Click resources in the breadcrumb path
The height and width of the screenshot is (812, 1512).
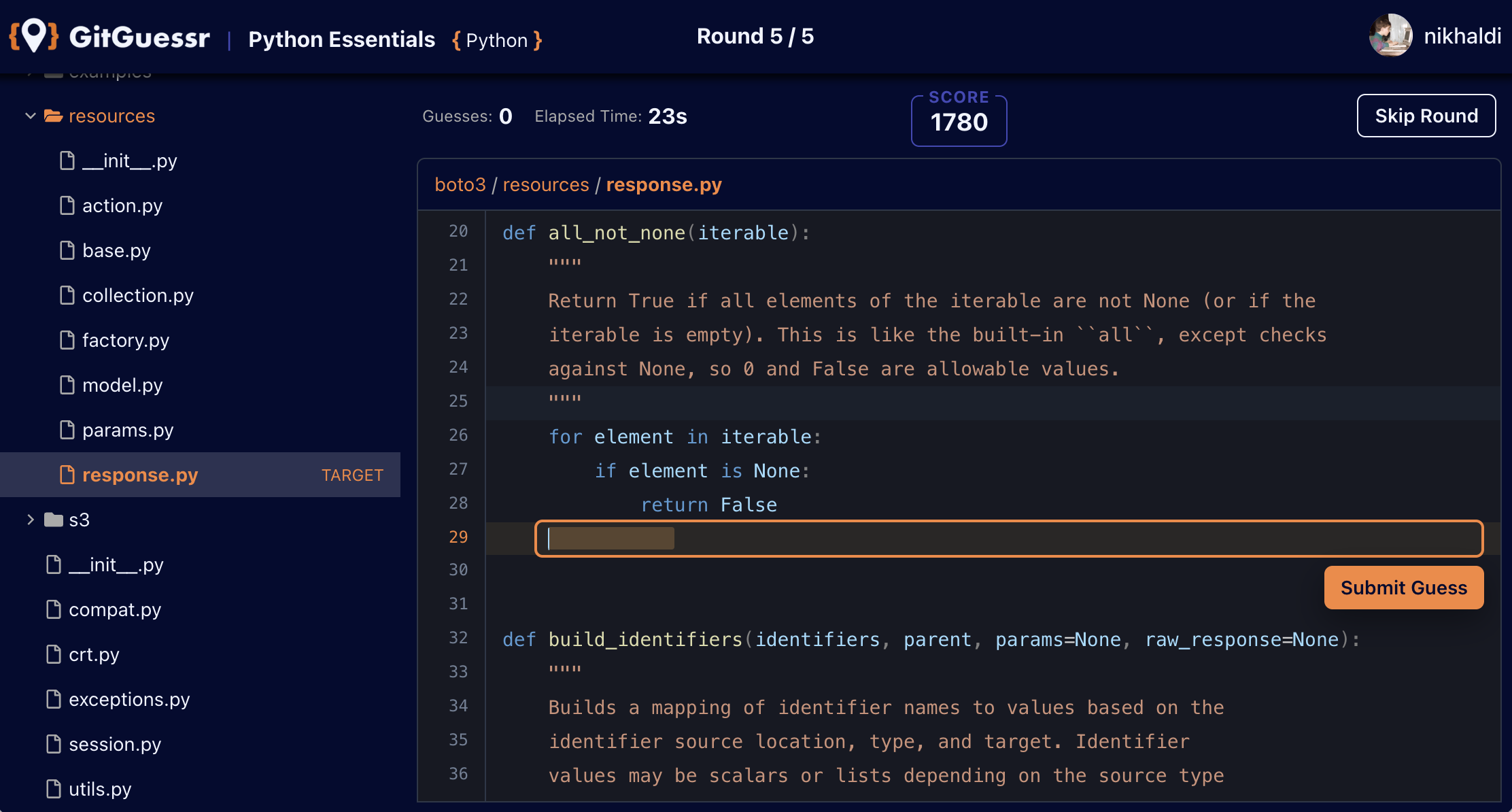pos(546,185)
